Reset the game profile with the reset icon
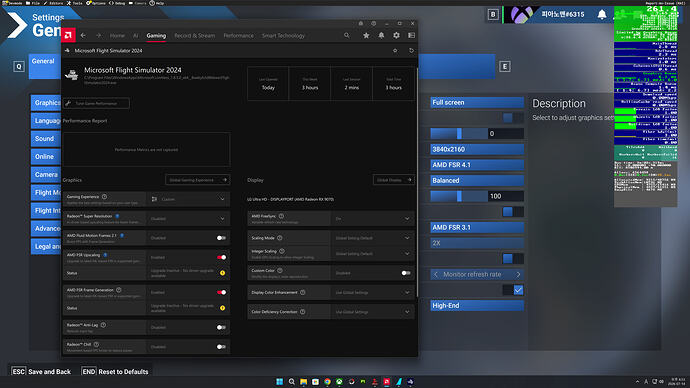This screenshot has width=690, height=388. tap(411, 51)
